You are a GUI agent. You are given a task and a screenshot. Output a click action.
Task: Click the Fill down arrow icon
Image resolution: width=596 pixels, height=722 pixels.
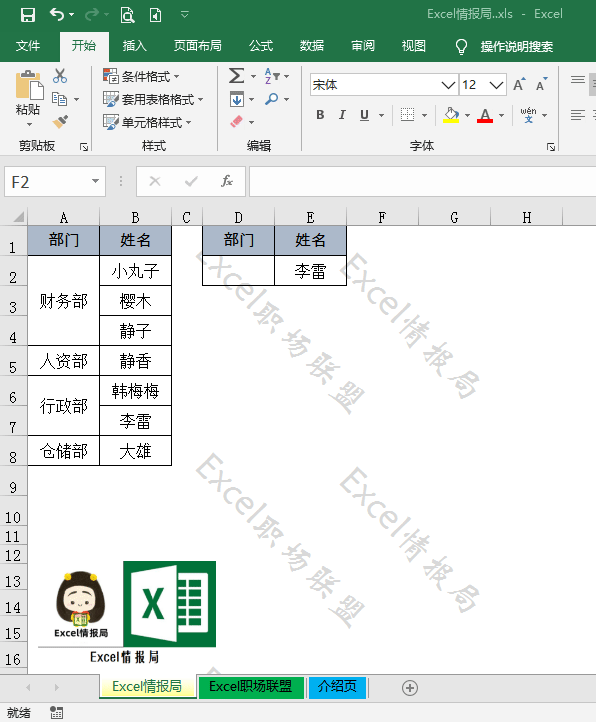[x=237, y=99]
